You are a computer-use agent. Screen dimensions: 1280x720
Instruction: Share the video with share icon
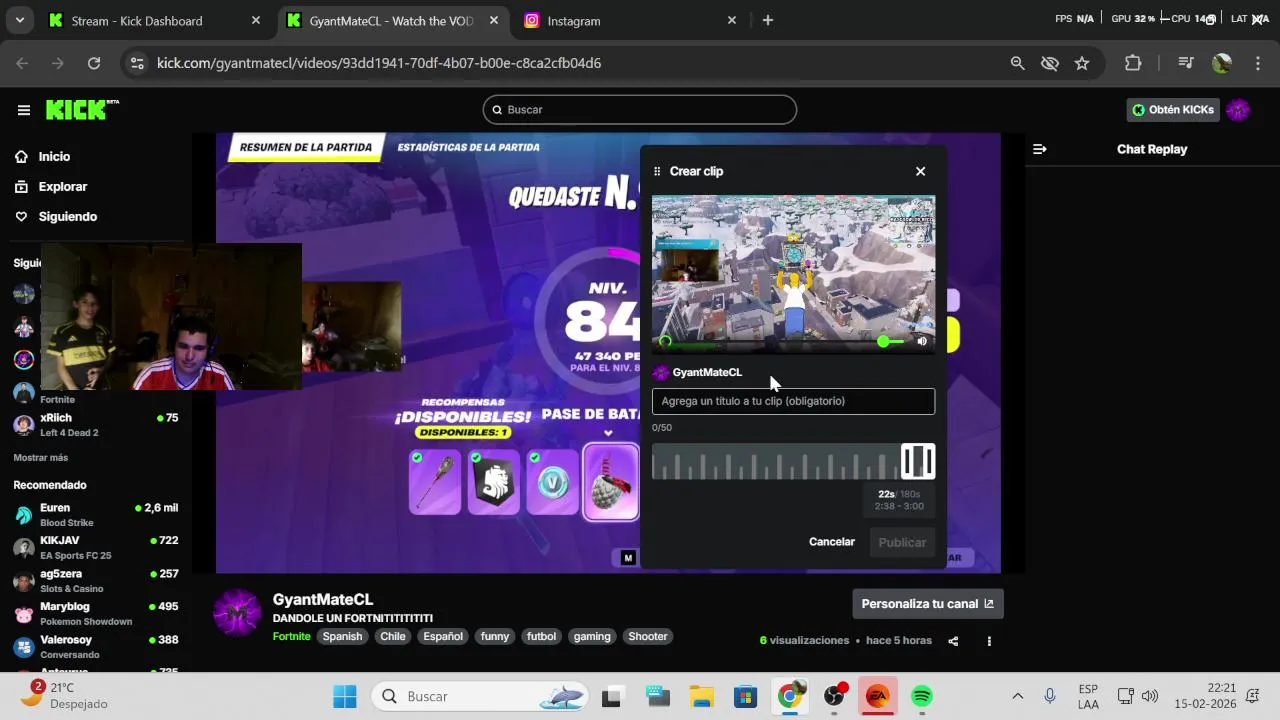click(953, 641)
